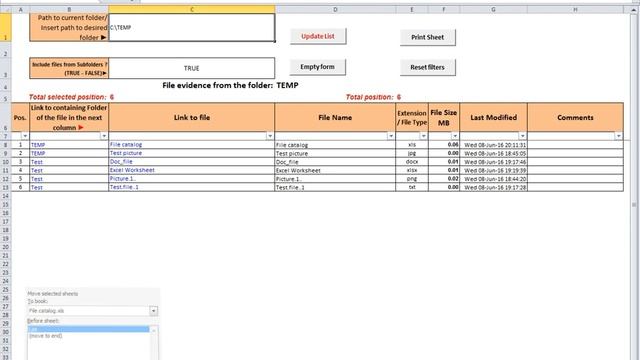Open the Link to file filter dropdown

tap(270, 136)
